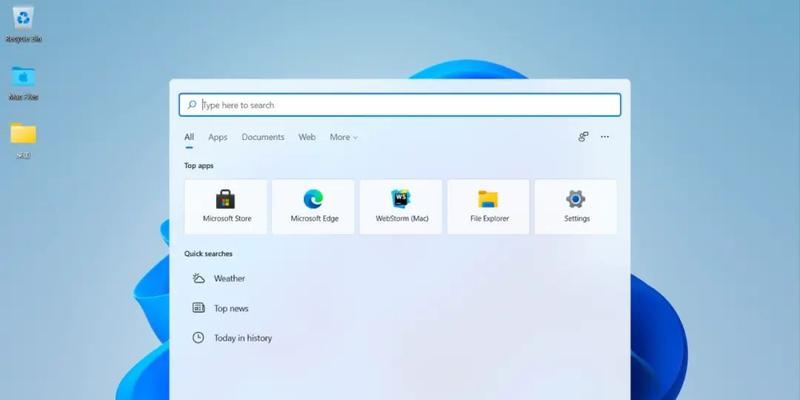The height and width of the screenshot is (400, 800).
Task: Launch Microsoft Edge from Top apps
Action: 313,207
